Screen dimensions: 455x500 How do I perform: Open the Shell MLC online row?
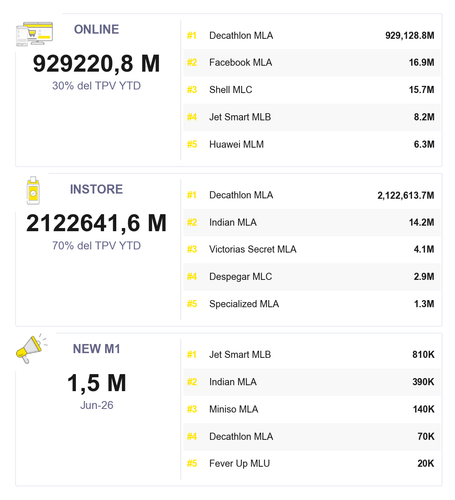pos(312,90)
